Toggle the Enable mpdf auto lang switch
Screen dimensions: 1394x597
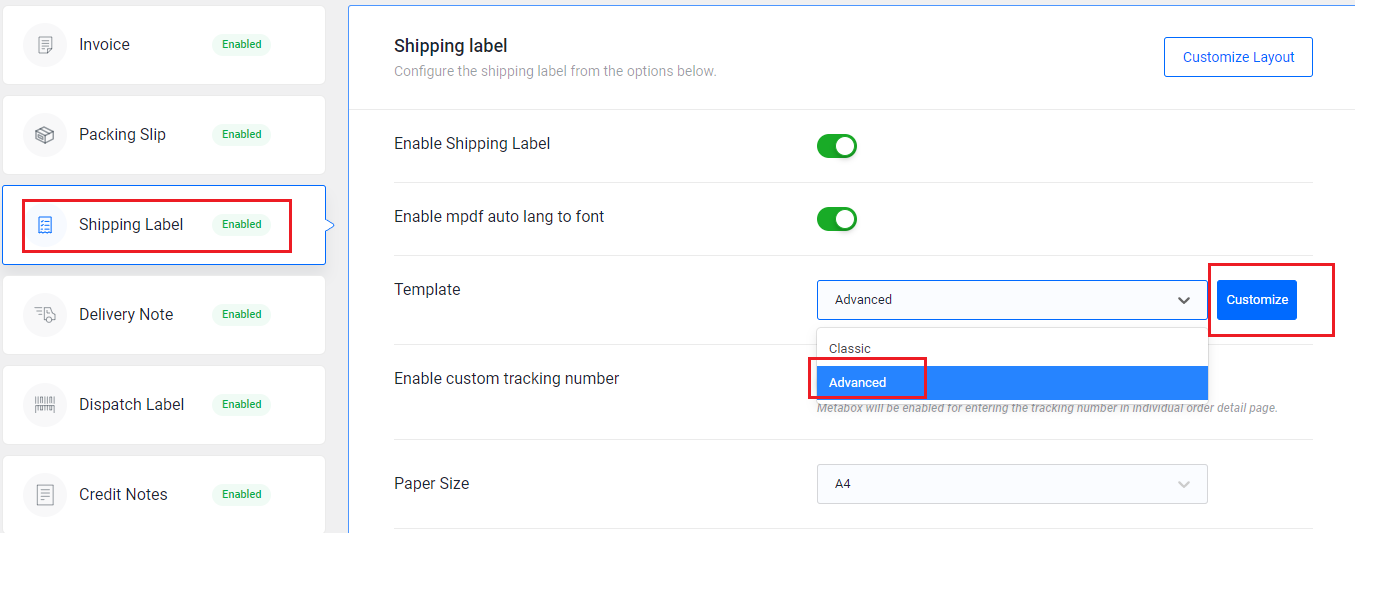pyautogui.click(x=837, y=219)
